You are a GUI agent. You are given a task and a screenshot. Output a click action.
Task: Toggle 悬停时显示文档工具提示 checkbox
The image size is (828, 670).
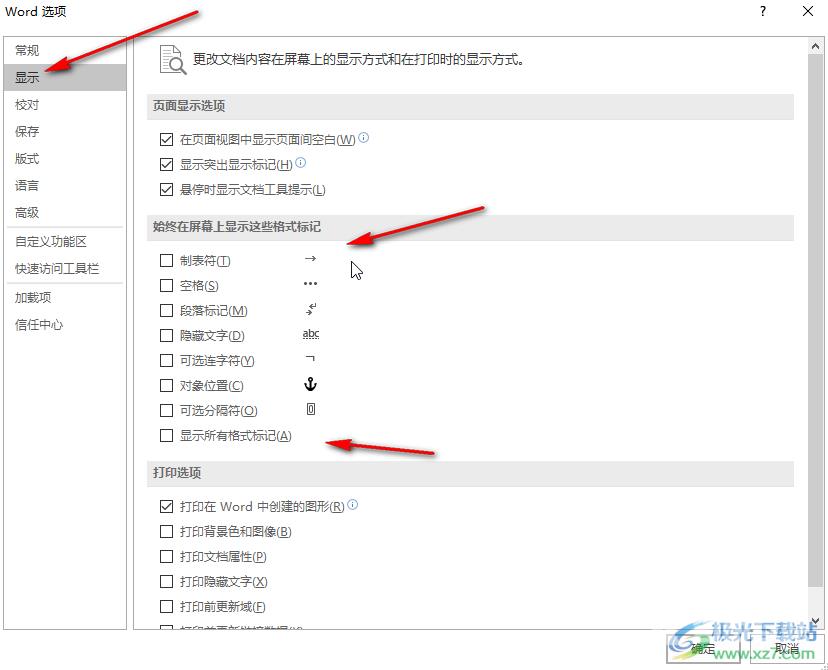(166, 190)
